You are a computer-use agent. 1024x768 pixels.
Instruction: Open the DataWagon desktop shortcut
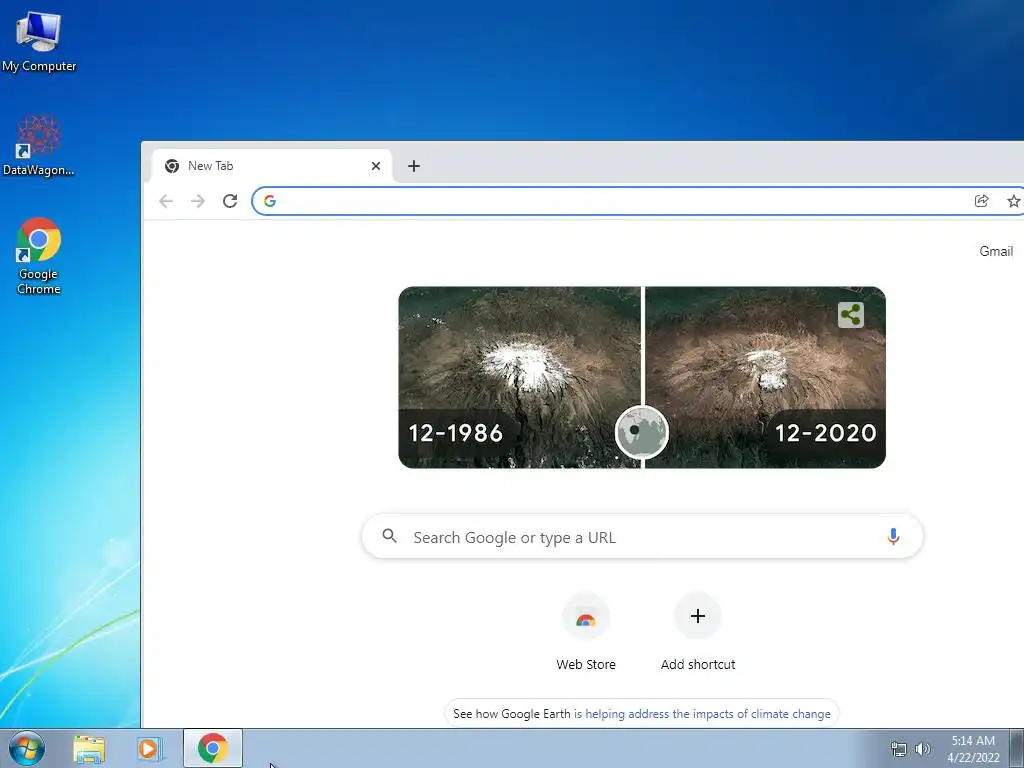[39, 145]
